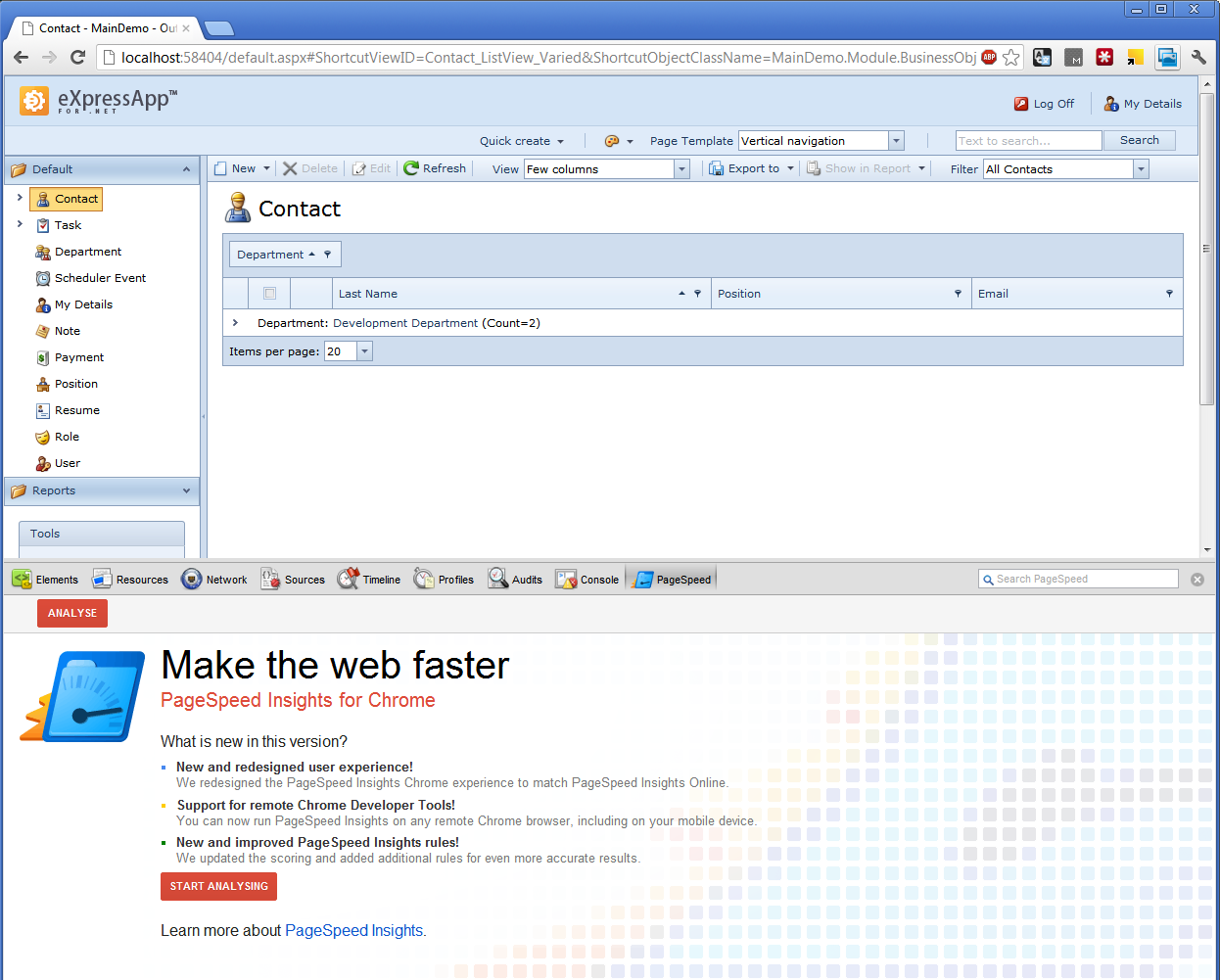Click the Delete toolbar action
Image resolution: width=1220 pixels, height=980 pixels.
tap(310, 168)
